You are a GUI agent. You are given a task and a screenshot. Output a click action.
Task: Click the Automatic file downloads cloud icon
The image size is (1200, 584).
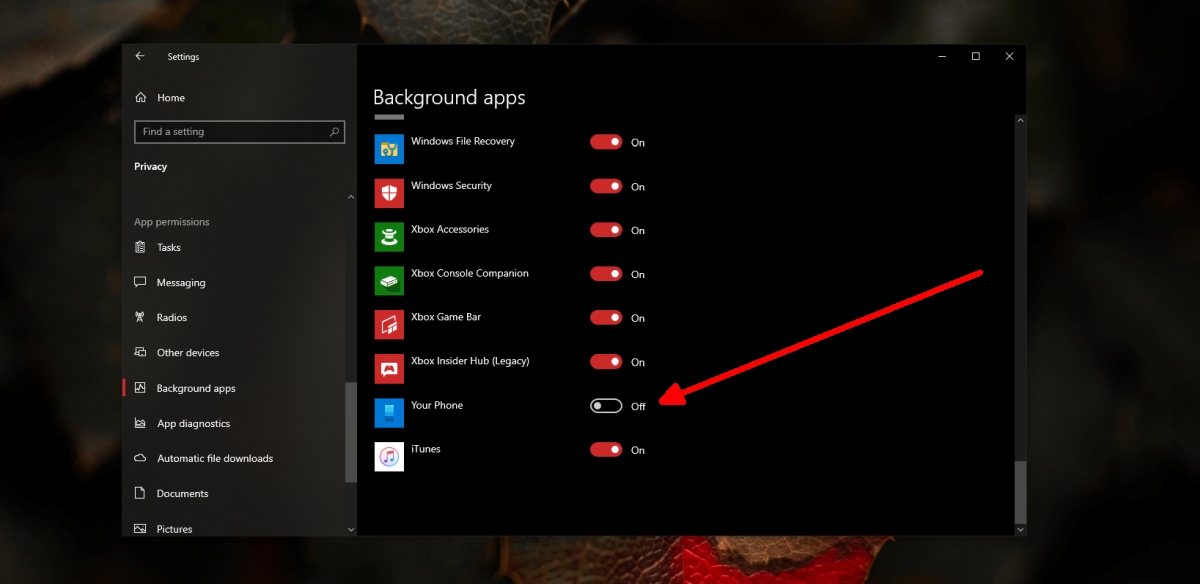tap(140, 458)
